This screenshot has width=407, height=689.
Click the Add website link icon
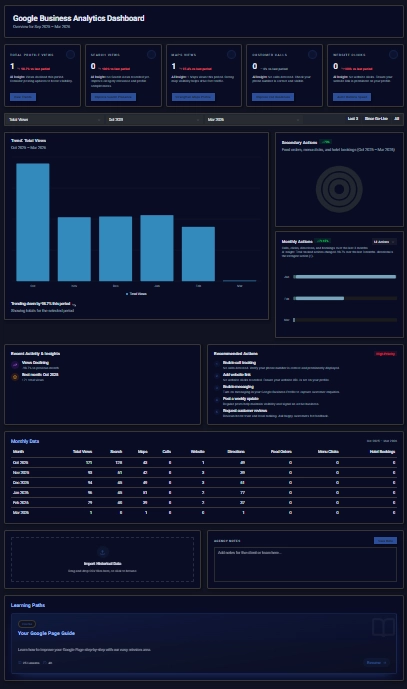click(217, 376)
